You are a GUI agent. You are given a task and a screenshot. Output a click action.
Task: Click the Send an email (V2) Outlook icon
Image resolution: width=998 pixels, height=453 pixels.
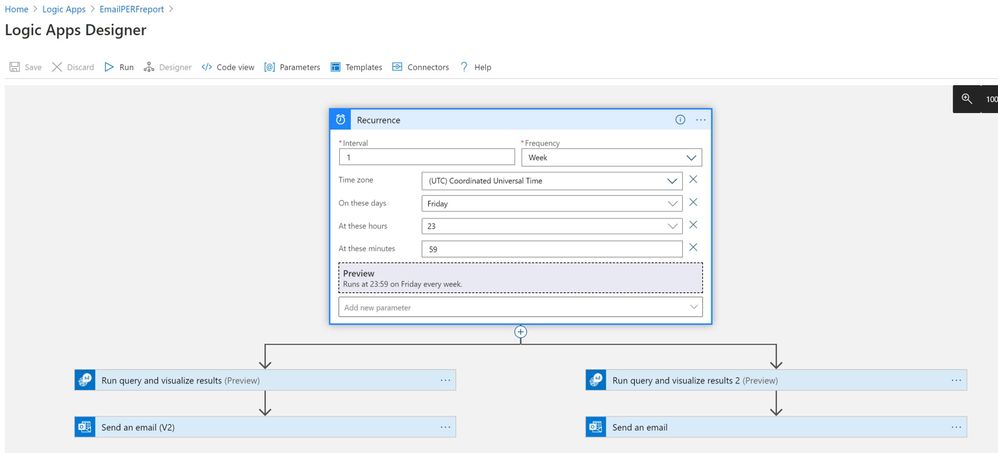pyautogui.click(x=85, y=427)
